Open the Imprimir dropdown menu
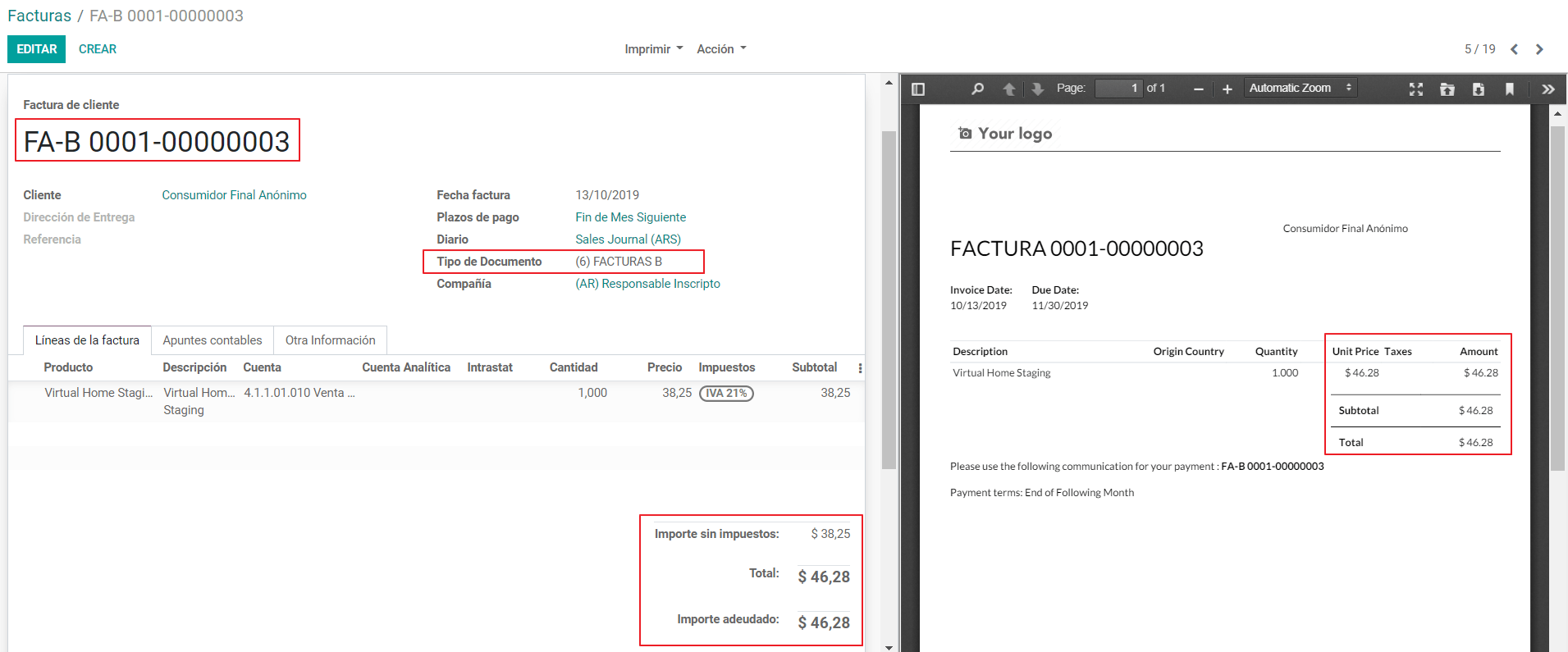Viewport: 1568px width, 652px height. point(653,49)
